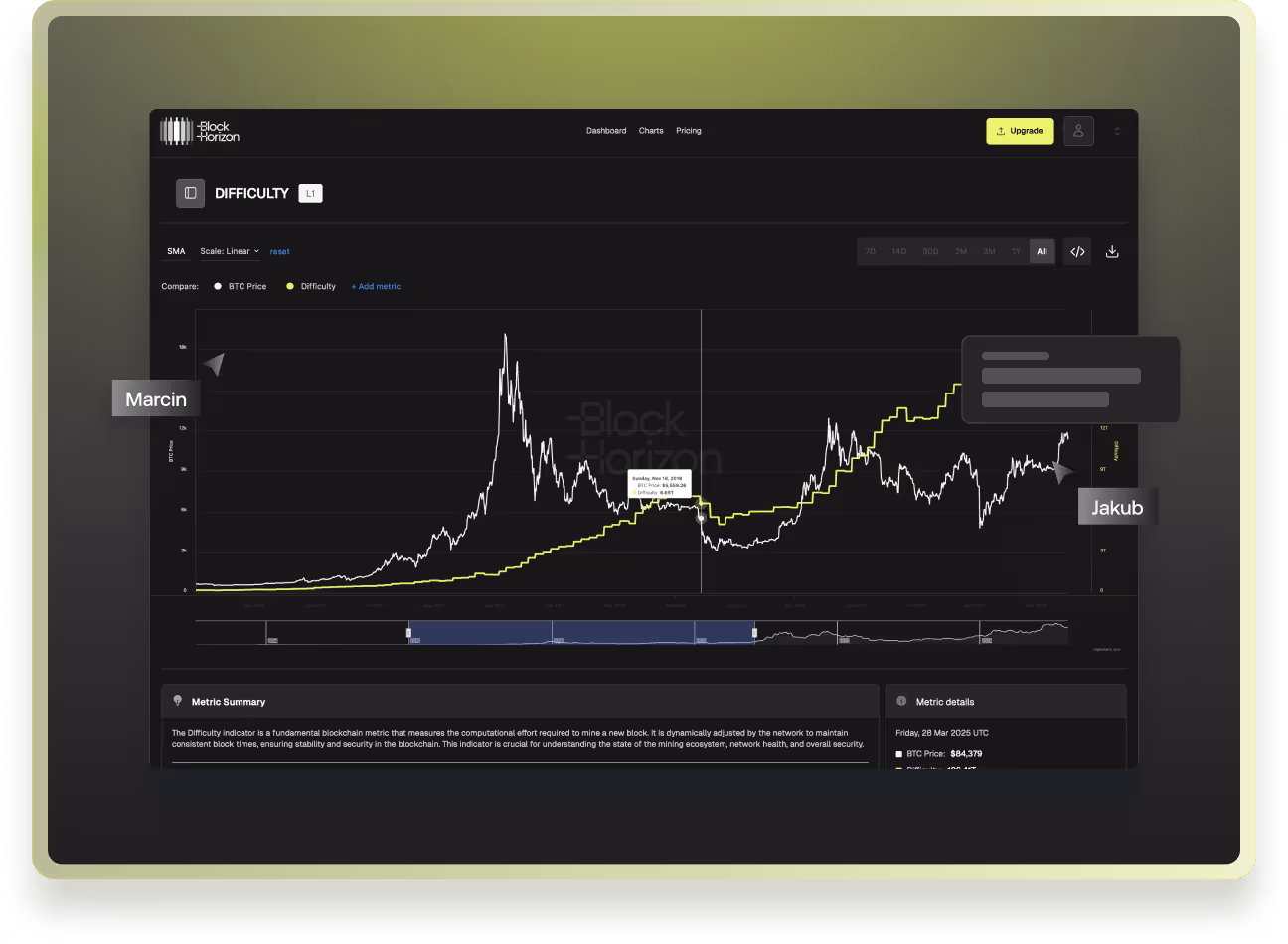
Task: Click the crosshair point on the chart
Action: (x=701, y=518)
